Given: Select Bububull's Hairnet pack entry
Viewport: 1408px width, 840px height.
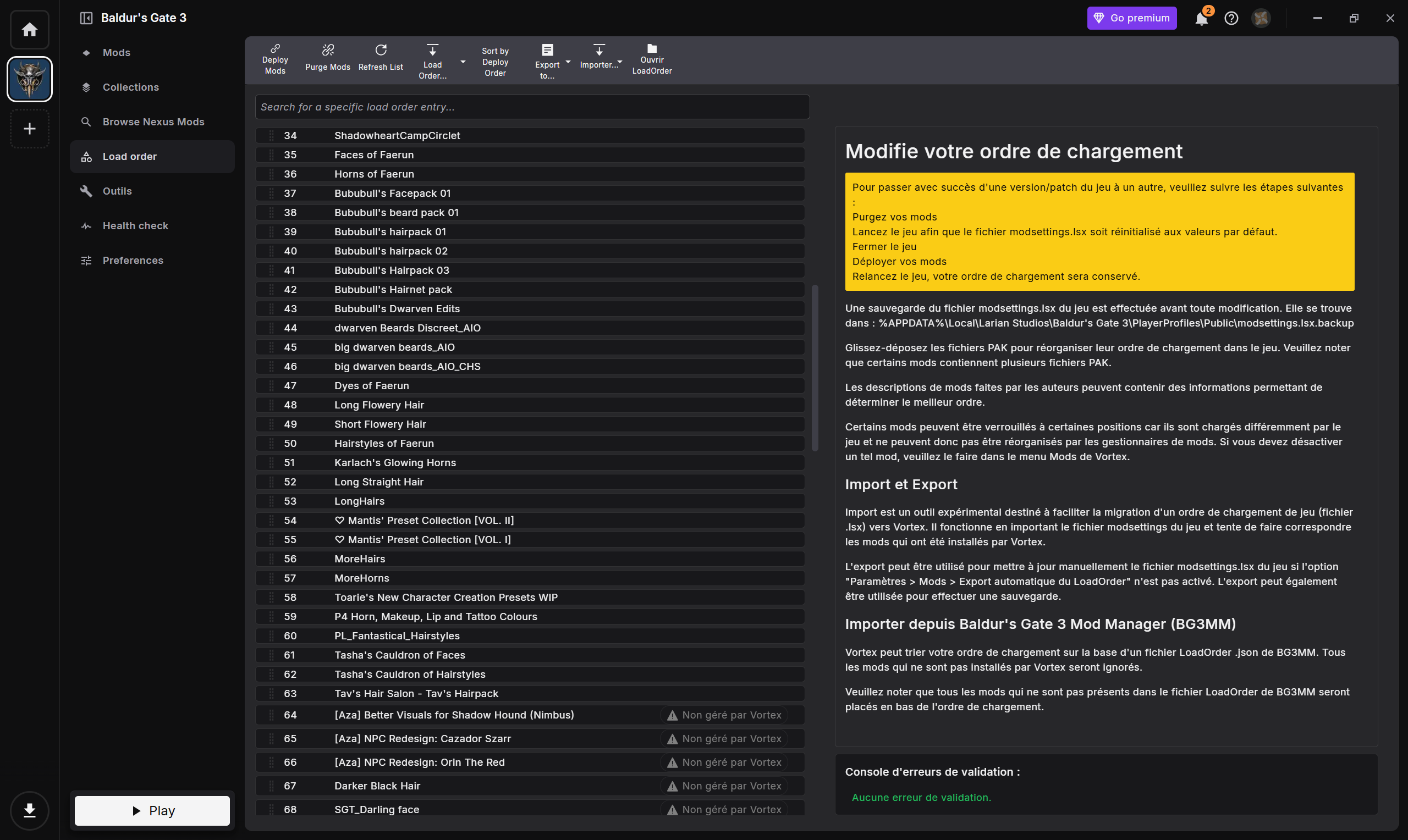Looking at the screenshot, I should (x=530, y=290).
